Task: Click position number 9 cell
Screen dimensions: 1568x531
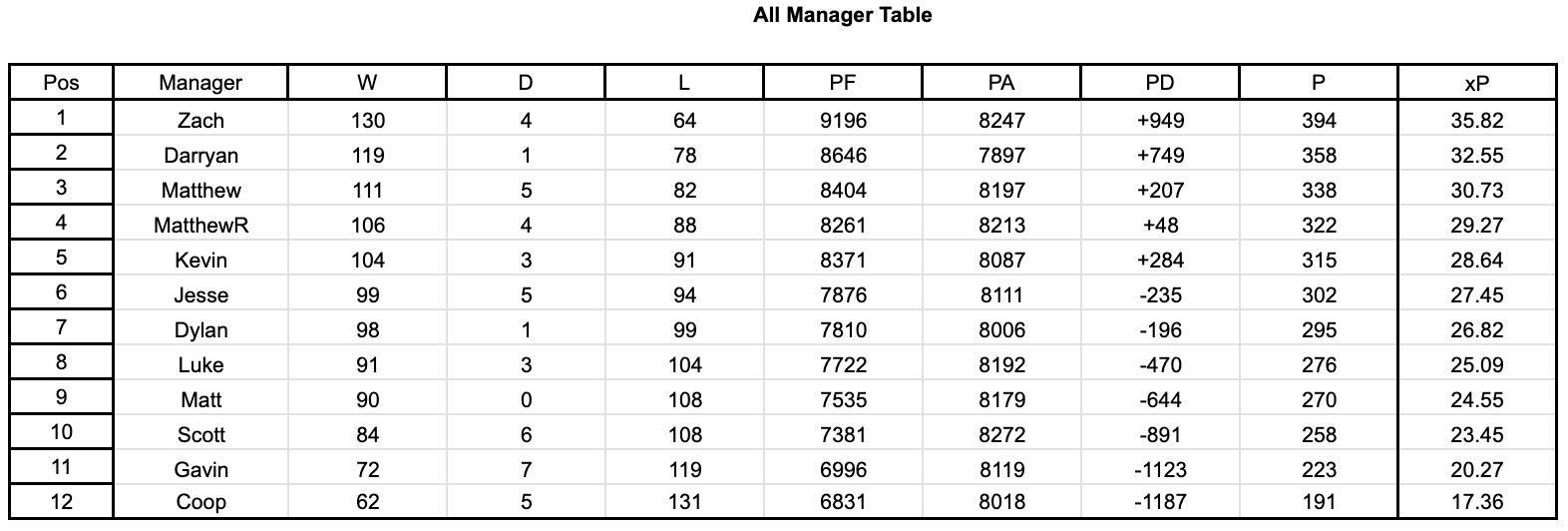Action: (61, 397)
